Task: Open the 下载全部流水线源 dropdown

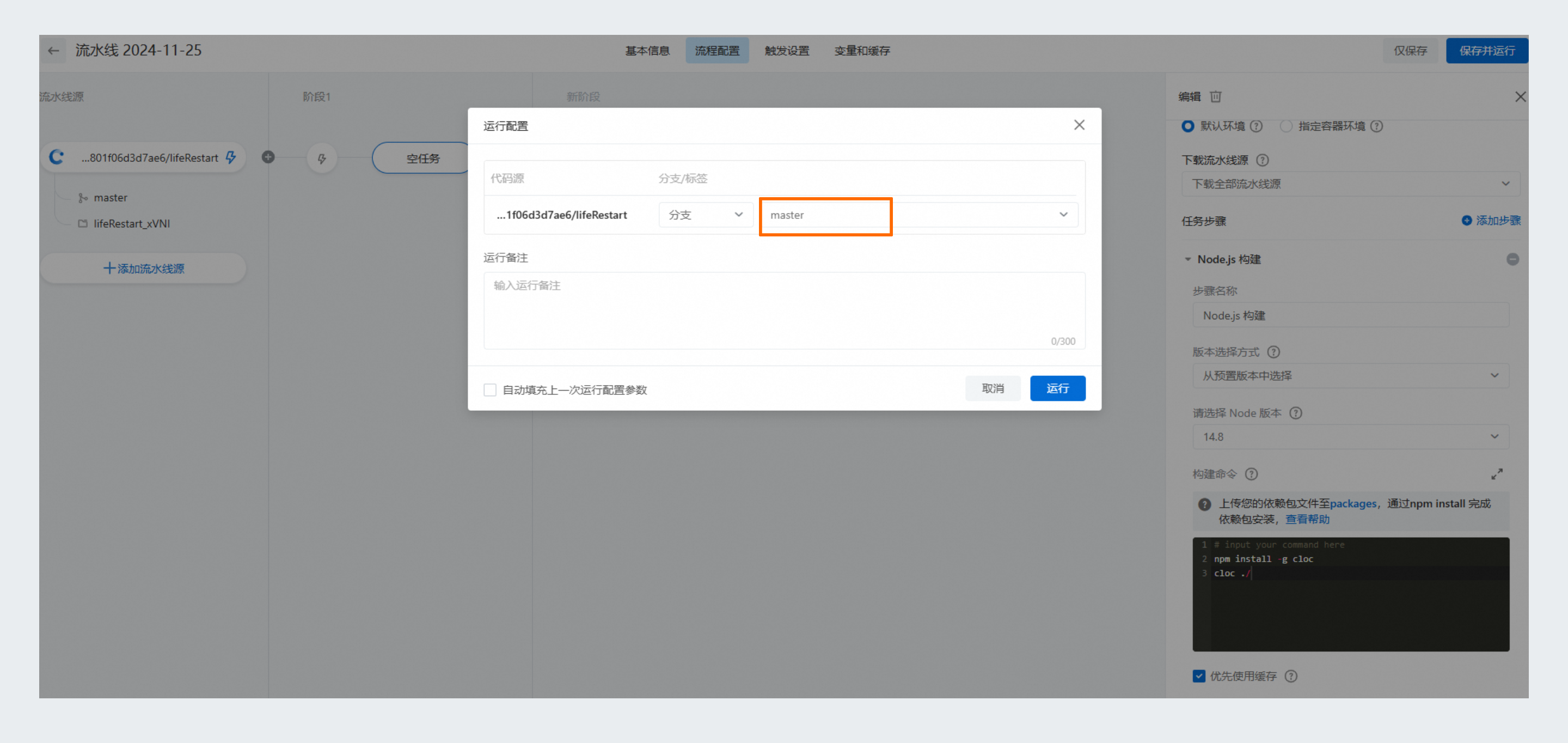Action: (x=1350, y=184)
